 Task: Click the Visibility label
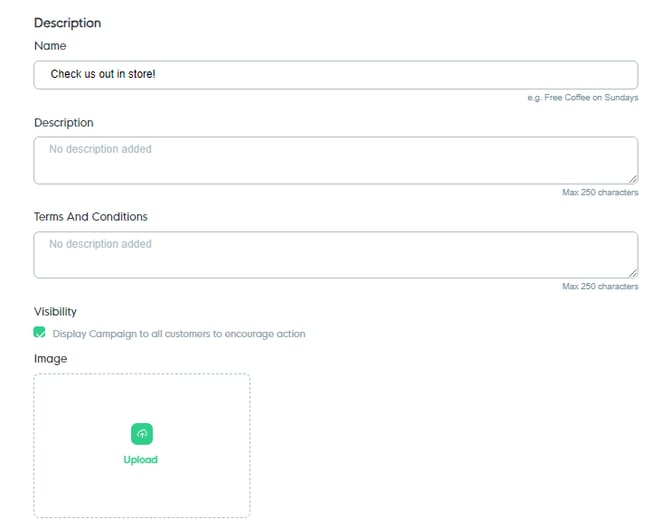55,312
